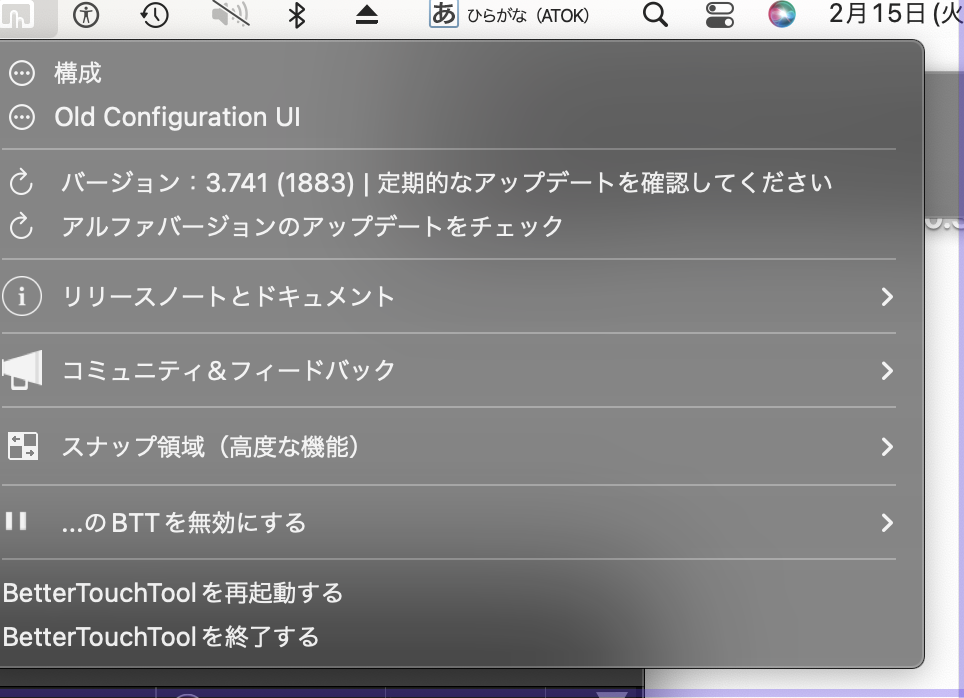Open the Accessibility shortcuts menu bar icon
The height and width of the screenshot is (698, 964).
coord(86,15)
